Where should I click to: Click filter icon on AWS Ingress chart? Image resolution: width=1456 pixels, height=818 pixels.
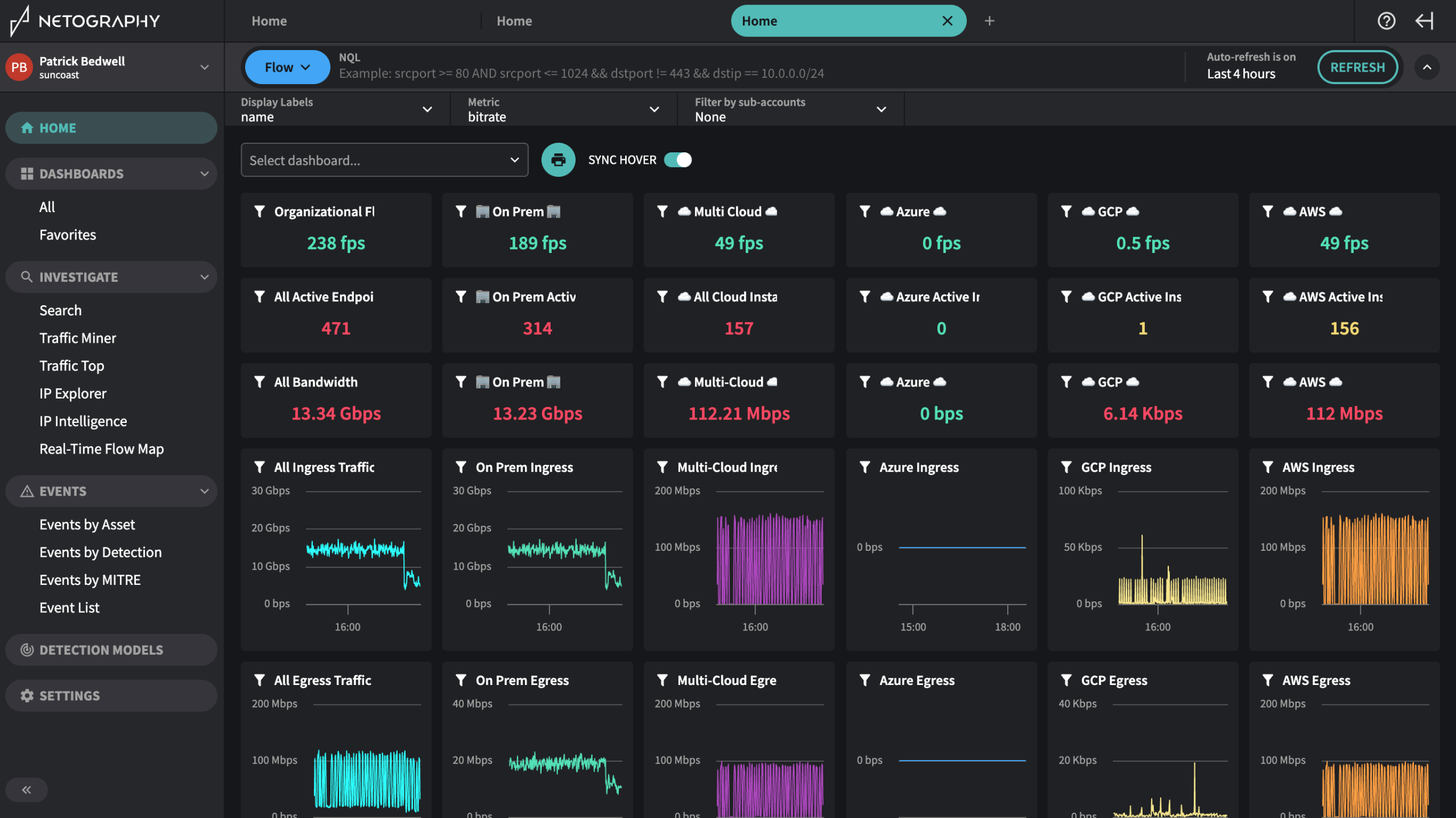(1268, 467)
